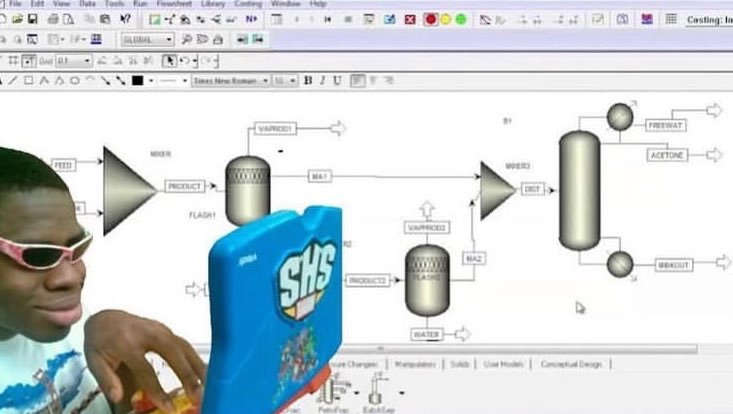Select the rectangle drawing tool
Image resolution: width=733 pixels, height=414 pixels.
[x=29, y=80]
